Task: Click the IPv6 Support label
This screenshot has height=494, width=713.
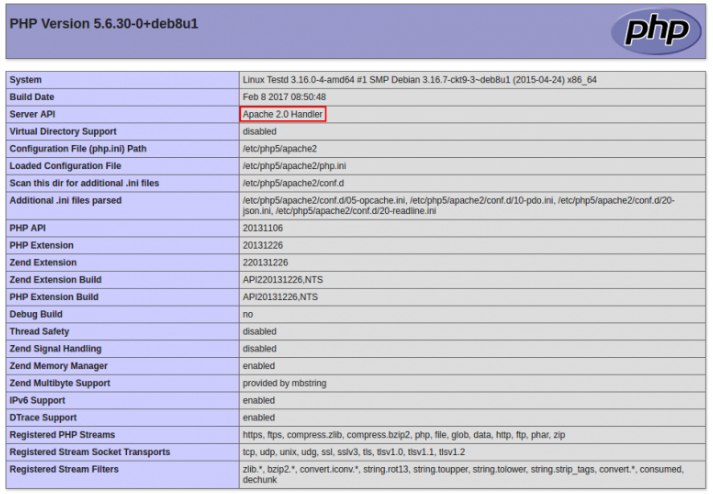Action: pos(40,400)
